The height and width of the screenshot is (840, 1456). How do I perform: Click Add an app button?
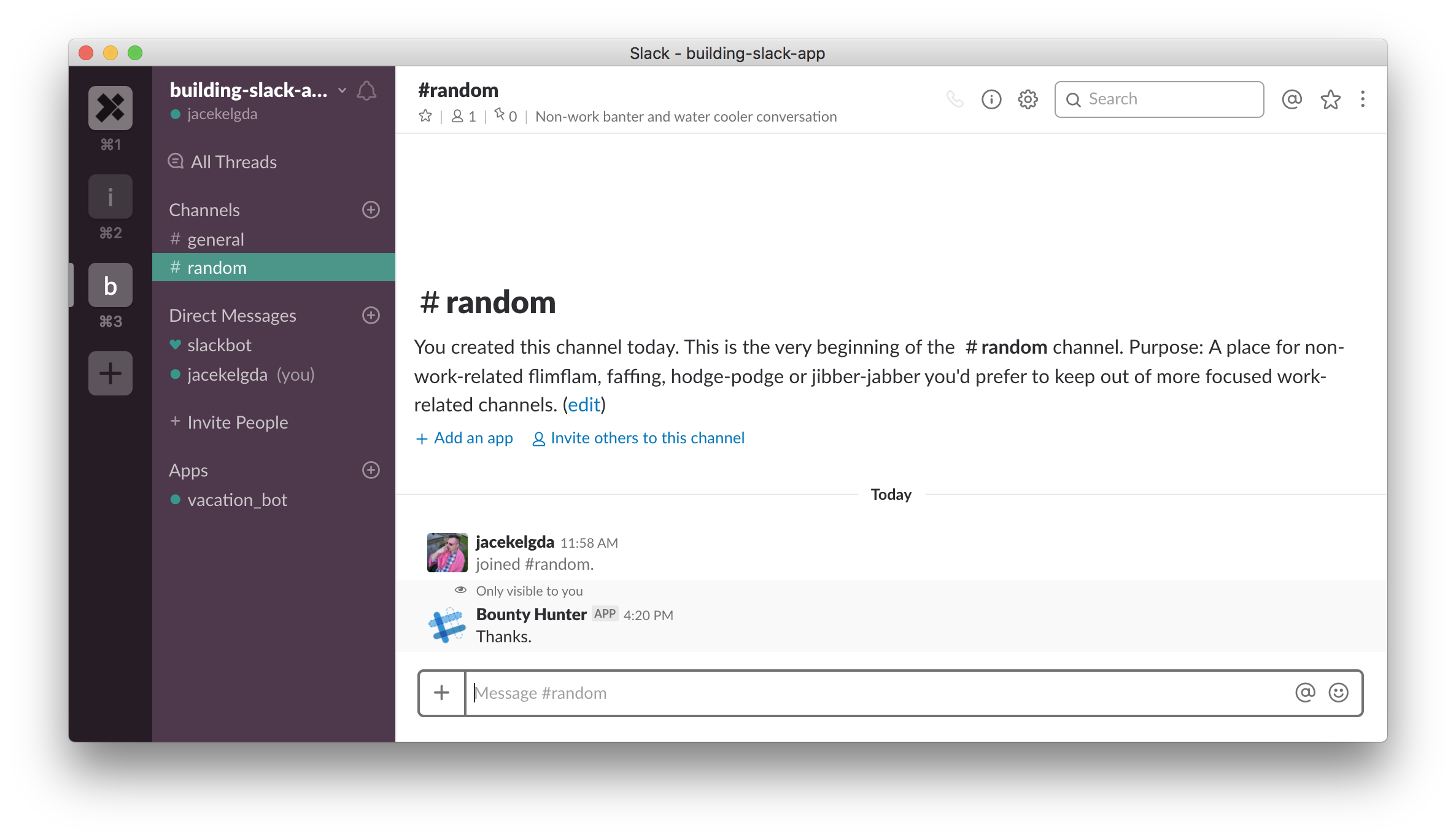(466, 438)
